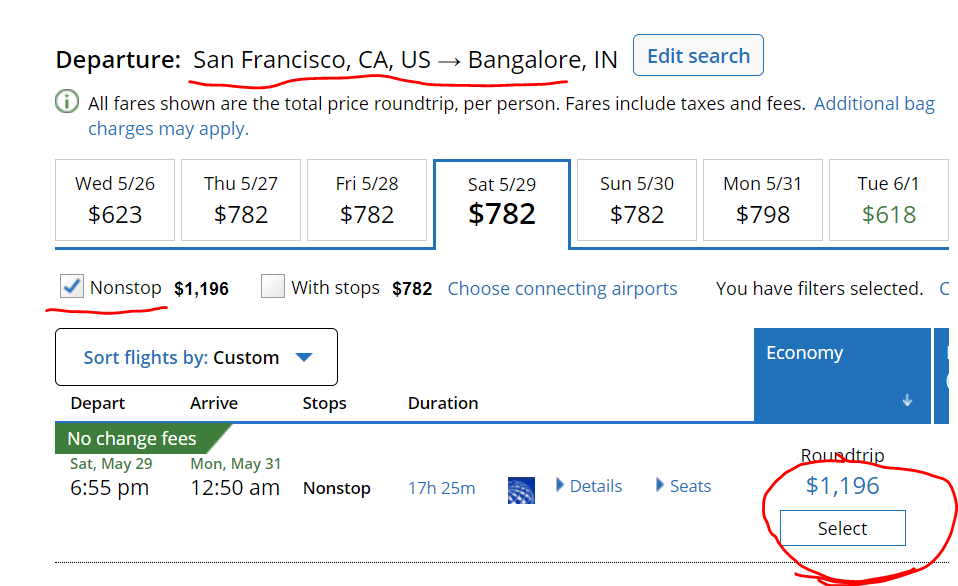
Task: Uncheck the Nonstop filter checkbox
Action: [72, 287]
